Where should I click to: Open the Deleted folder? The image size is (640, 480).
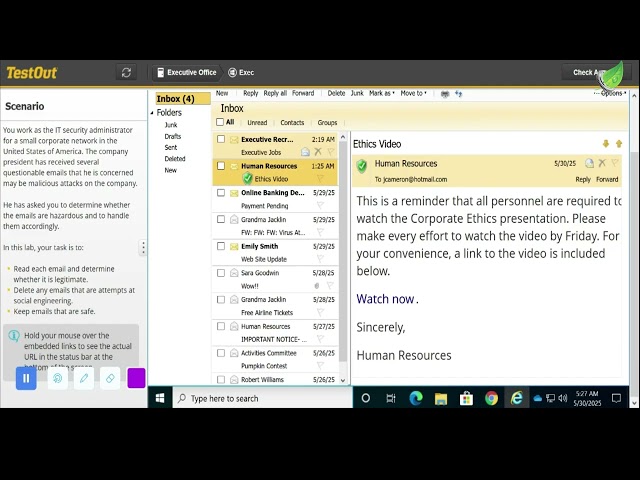(x=175, y=159)
